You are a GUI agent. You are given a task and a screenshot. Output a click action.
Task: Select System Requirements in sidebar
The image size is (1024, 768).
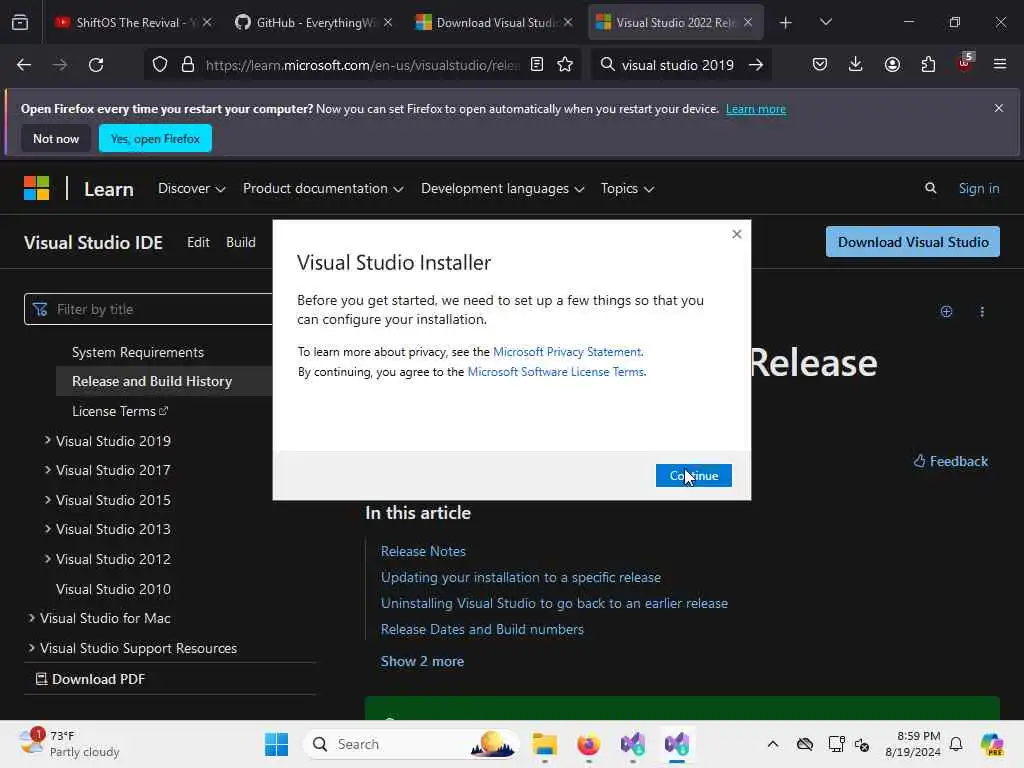click(138, 352)
